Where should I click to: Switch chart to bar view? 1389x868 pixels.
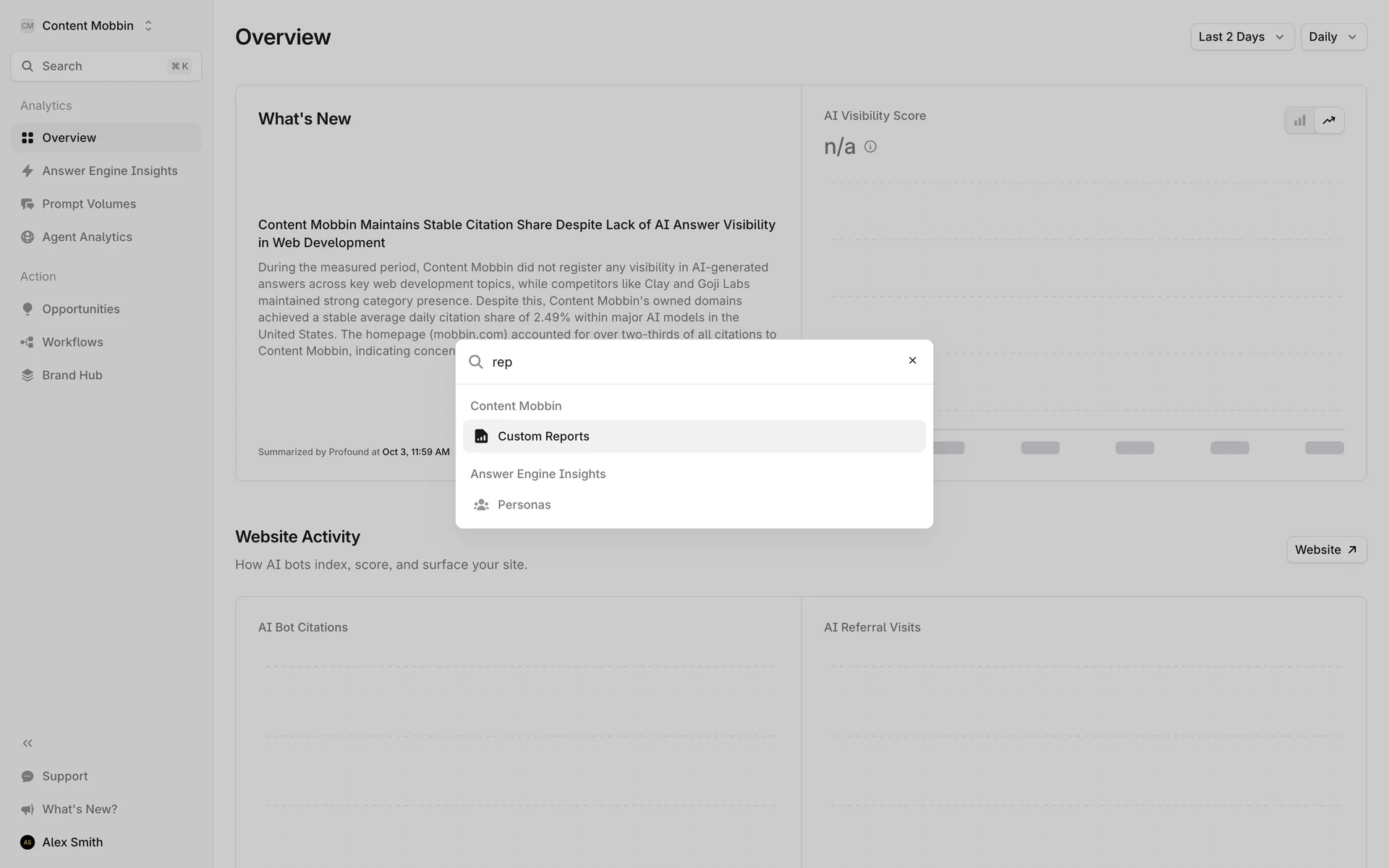pyautogui.click(x=1299, y=121)
